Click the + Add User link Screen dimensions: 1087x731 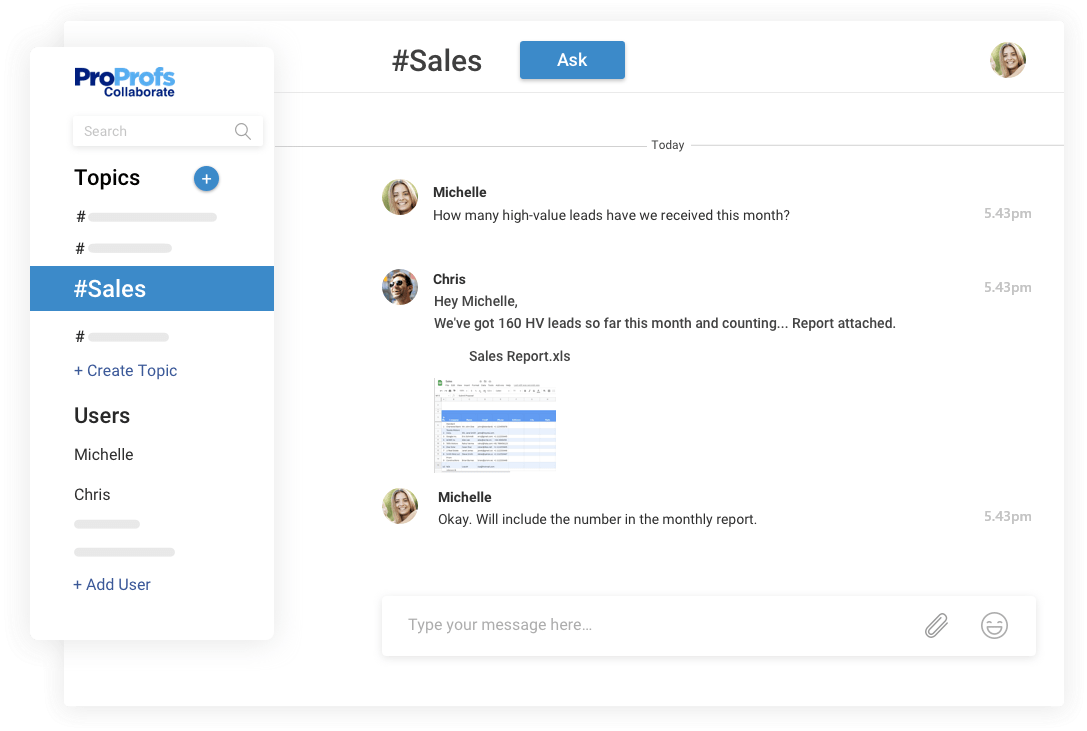(112, 585)
